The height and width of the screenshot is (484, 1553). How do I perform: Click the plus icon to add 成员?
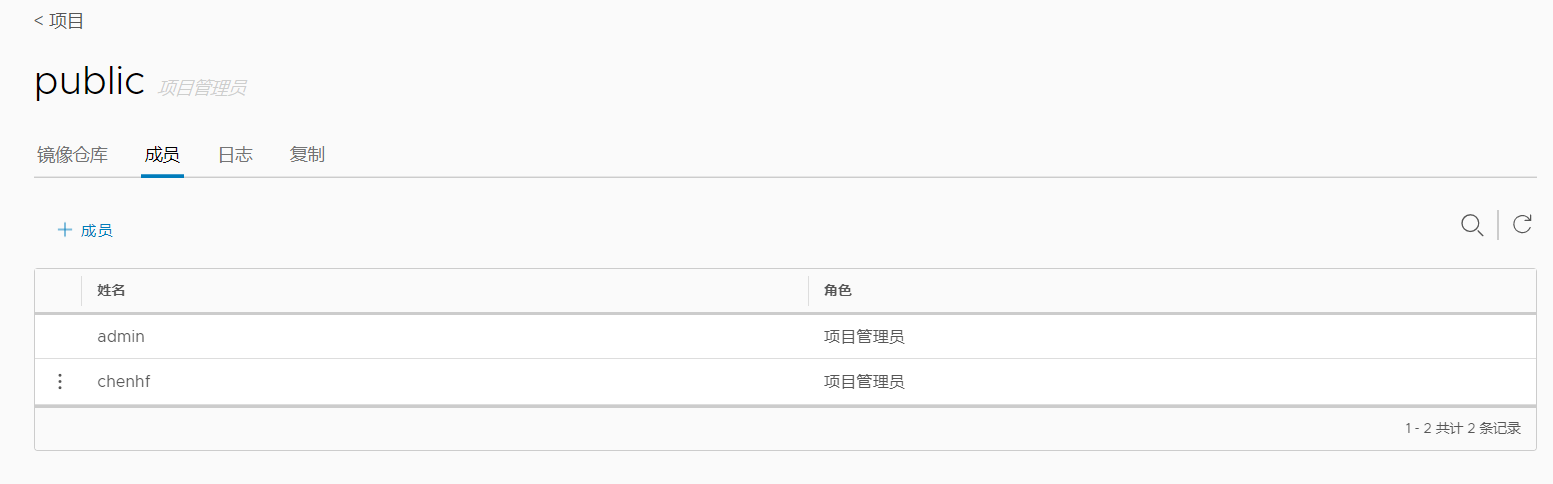(65, 230)
